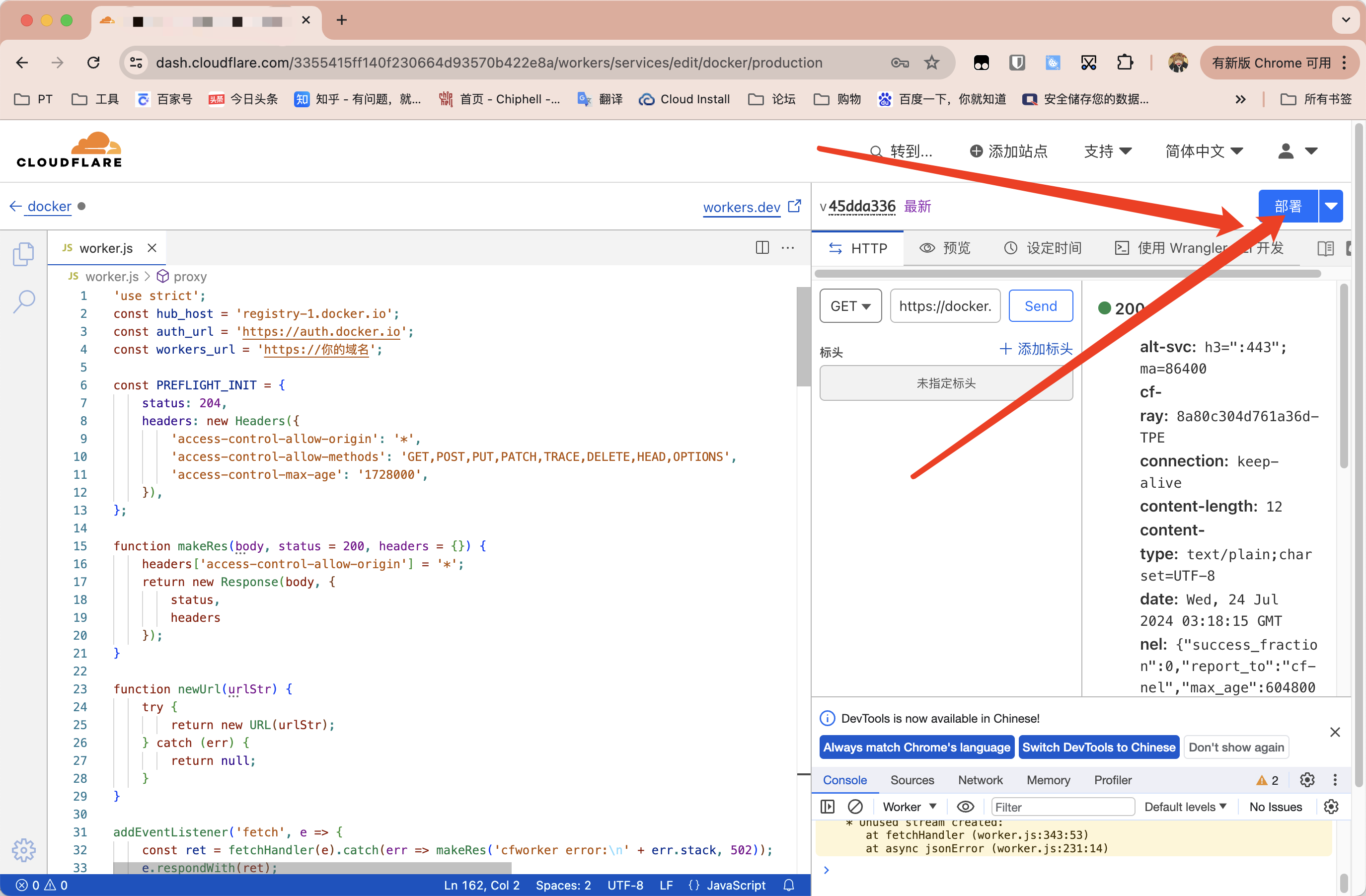Screen dimensions: 1366x896
Task: Bookmark this page with star icon
Action: pos(931,63)
